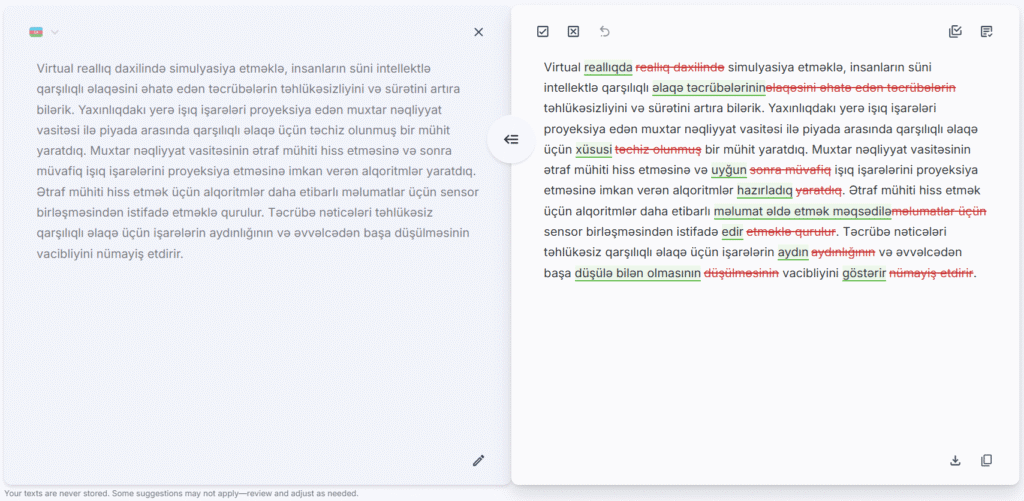Screen dimensions: 1024x501
Task: Click the suggested word "reallıqda"
Action: pos(608,67)
